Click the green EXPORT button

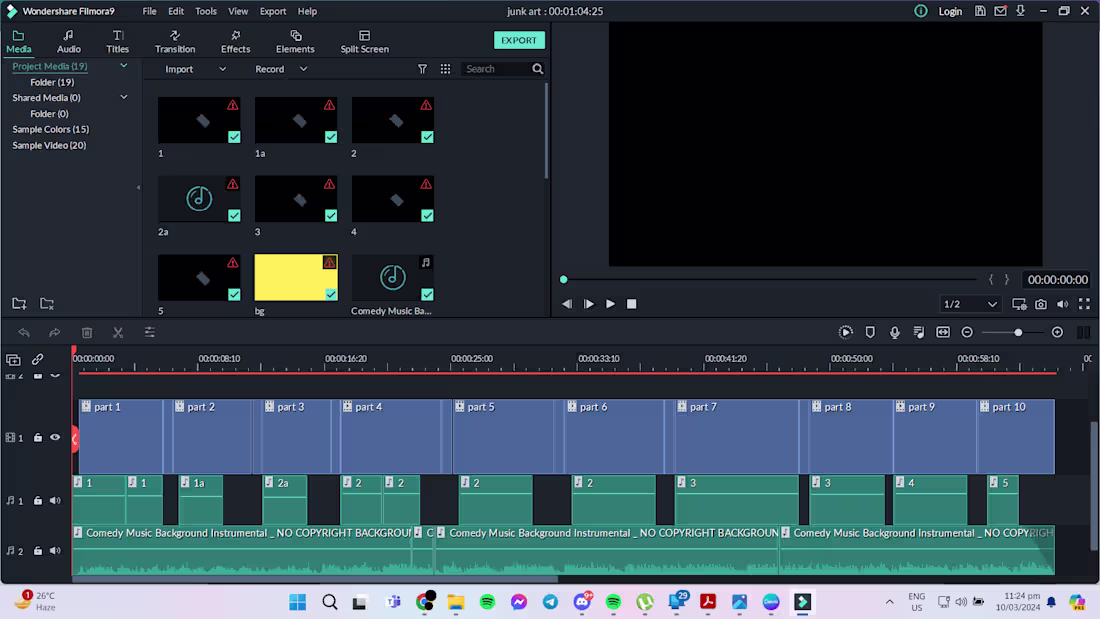[519, 40]
